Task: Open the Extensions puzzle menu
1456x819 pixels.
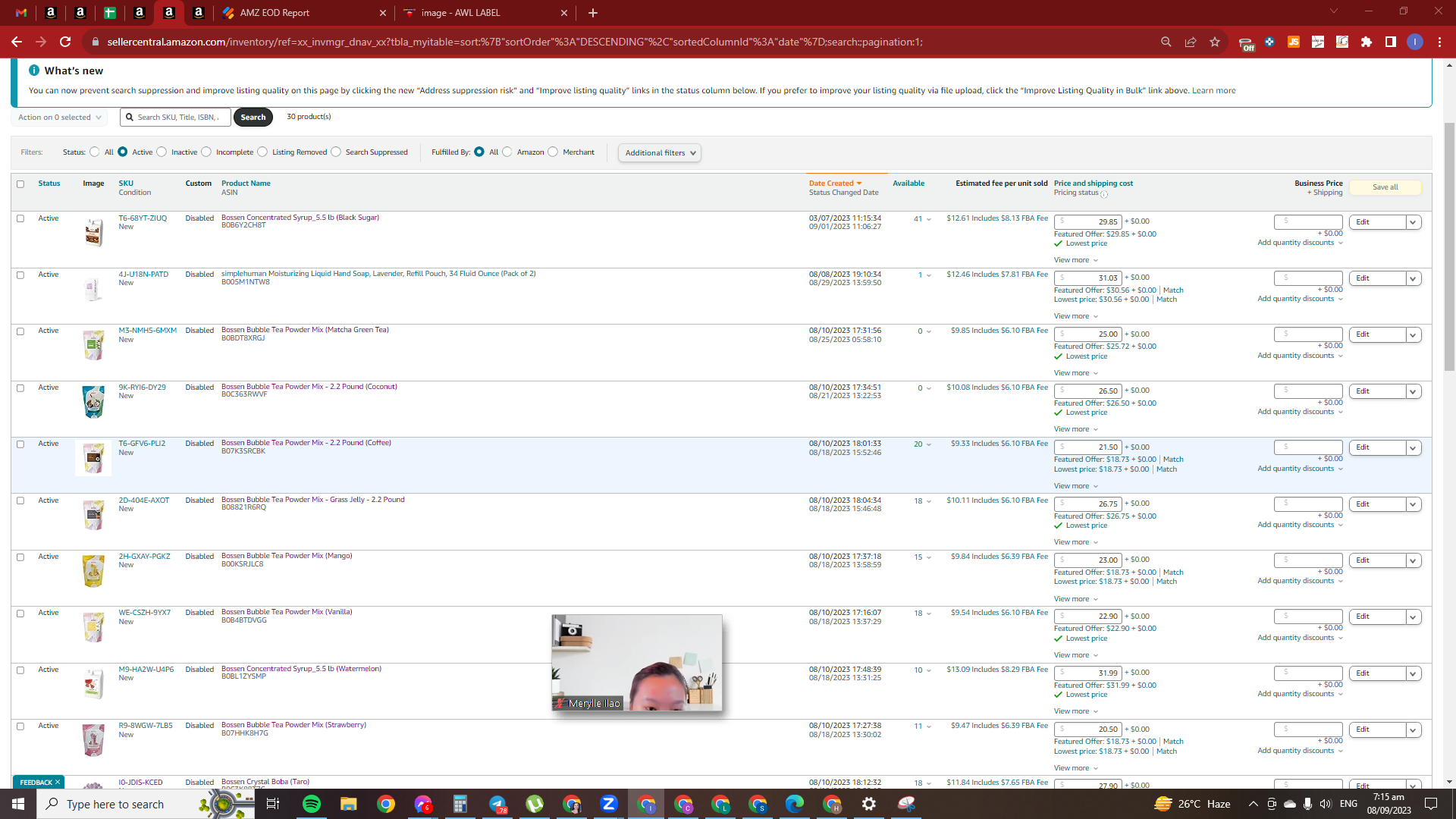Action: coord(1367,42)
